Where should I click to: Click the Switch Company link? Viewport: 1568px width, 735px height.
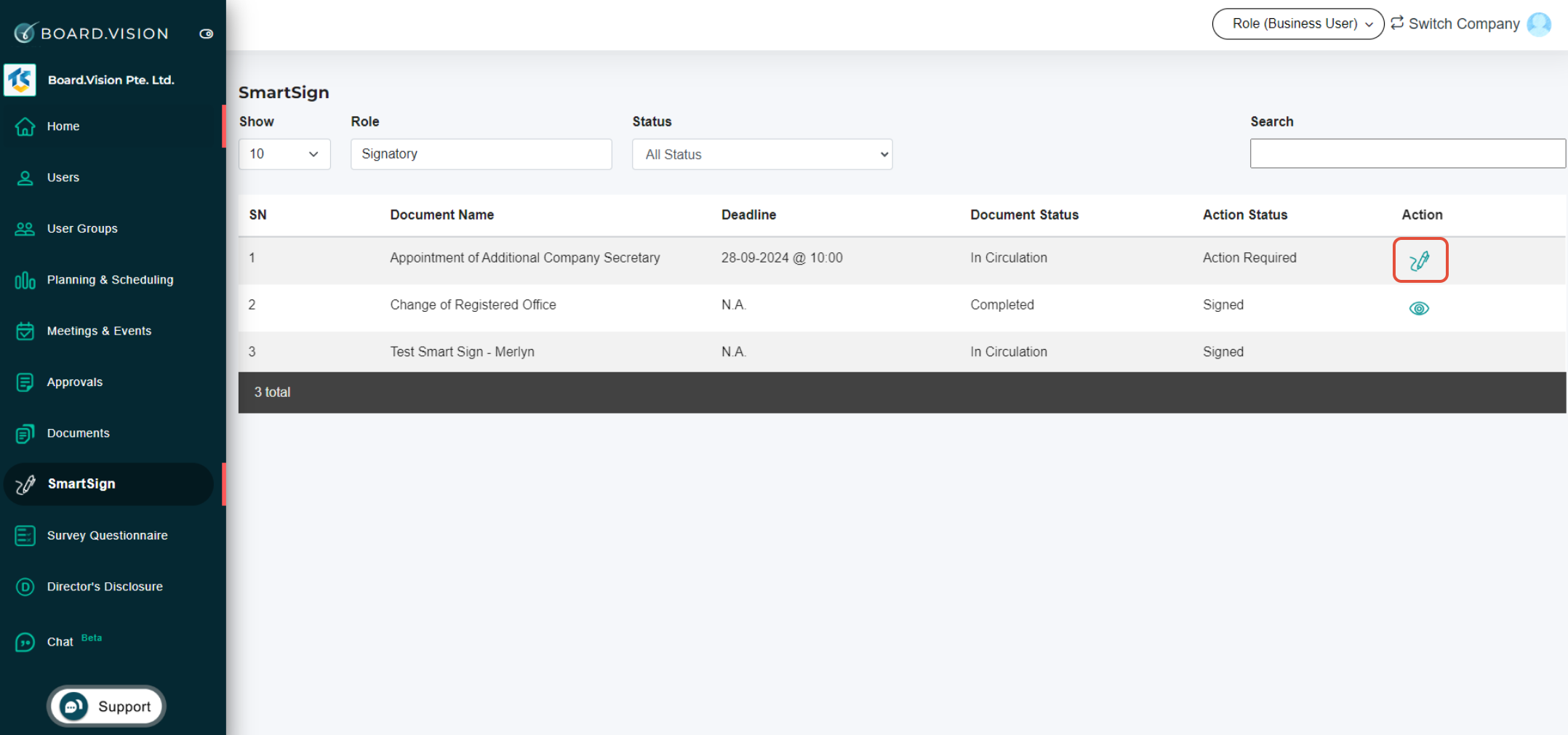point(1463,24)
